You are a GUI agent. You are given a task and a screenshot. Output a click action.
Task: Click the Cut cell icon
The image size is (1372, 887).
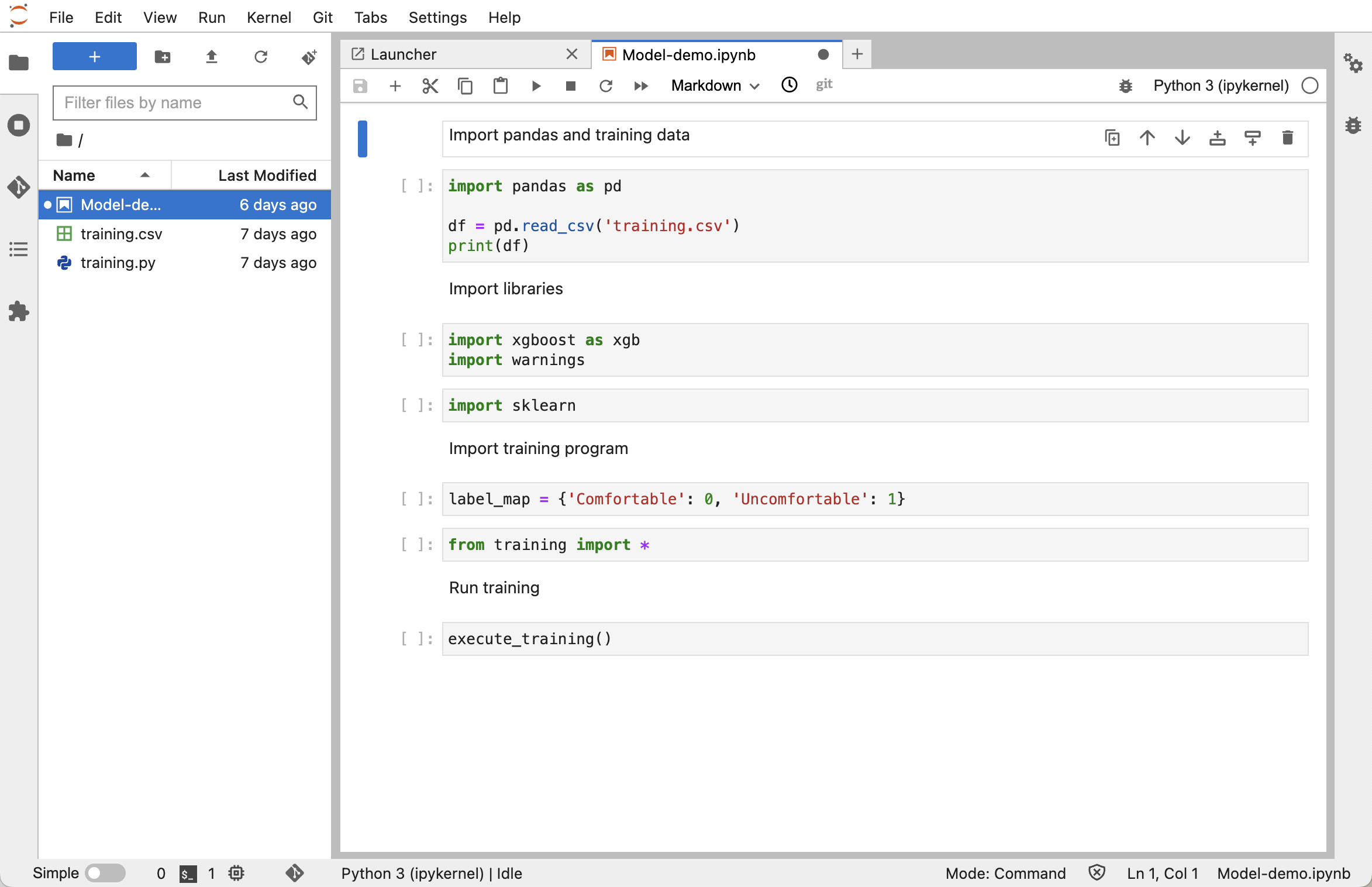coord(429,85)
